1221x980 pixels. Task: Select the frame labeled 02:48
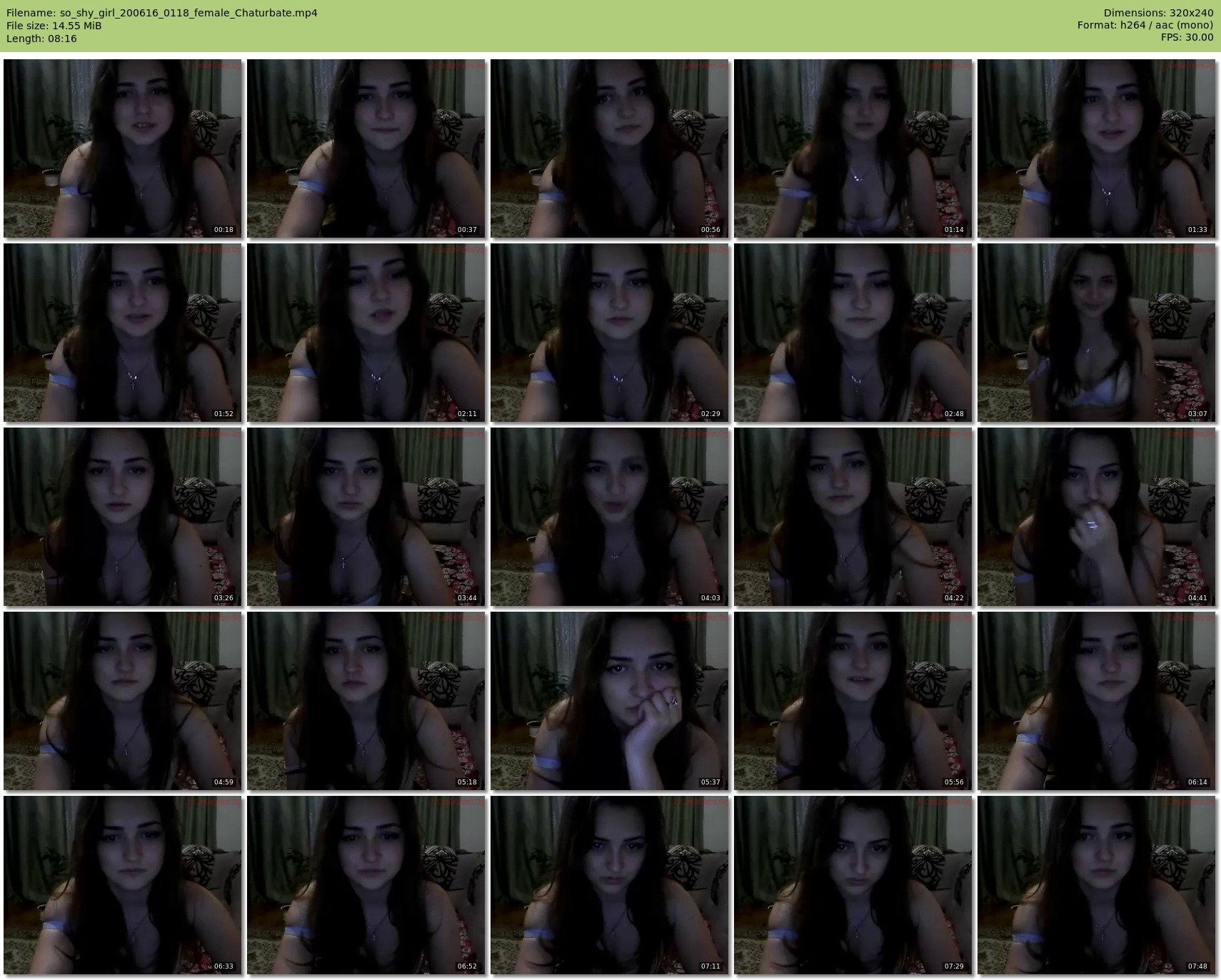click(x=853, y=333)
